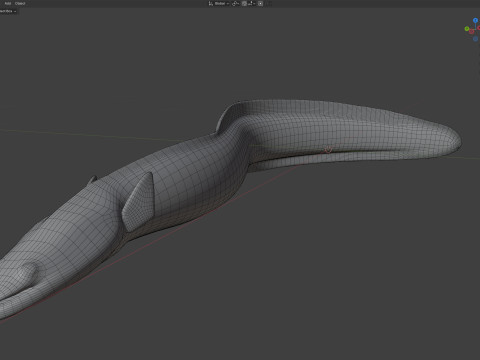This screenshot has height=360, width=480.
Task: Open the Add menu
Action: pos(8,3)
